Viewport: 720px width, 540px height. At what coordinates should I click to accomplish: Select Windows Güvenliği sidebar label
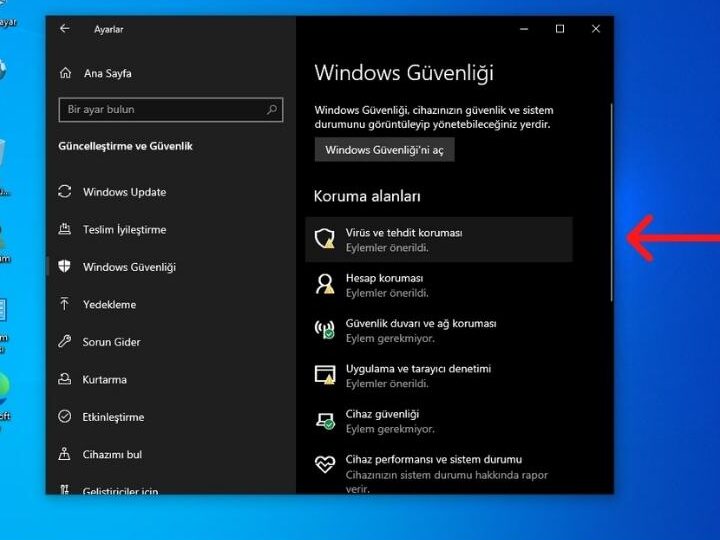click(x=129, y=267)
